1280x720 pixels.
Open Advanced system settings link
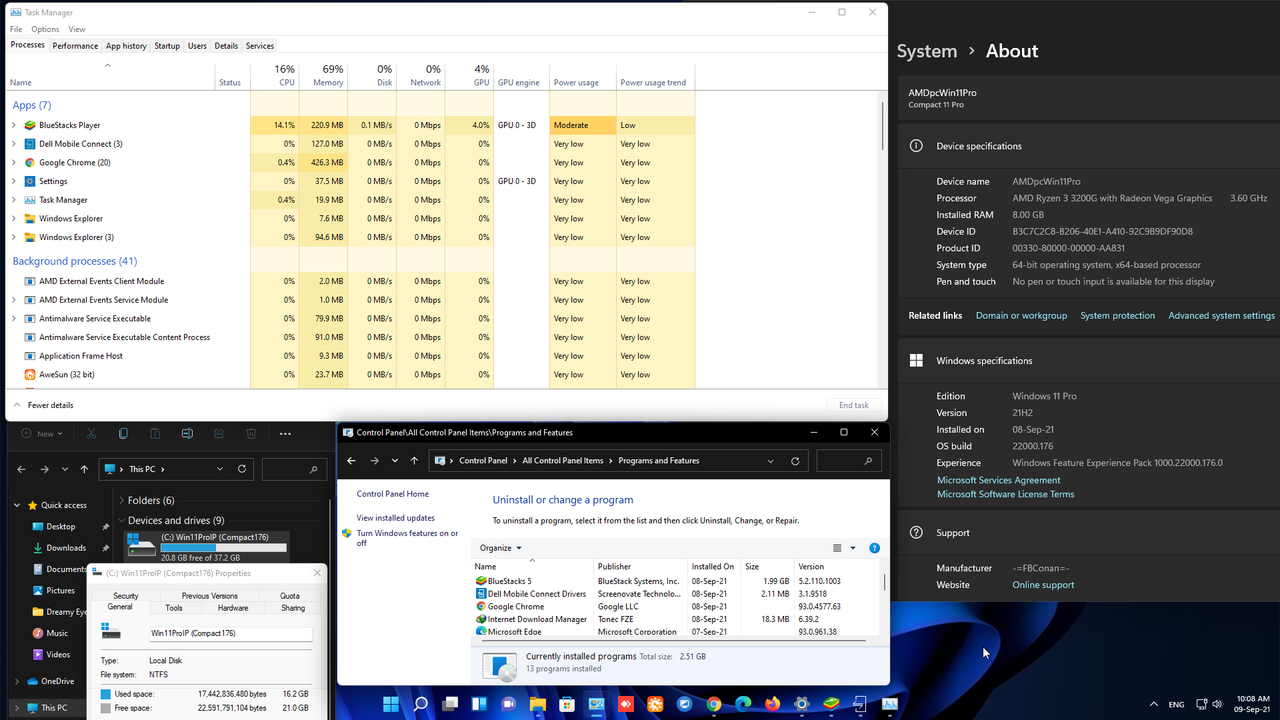click(1221, 316)
